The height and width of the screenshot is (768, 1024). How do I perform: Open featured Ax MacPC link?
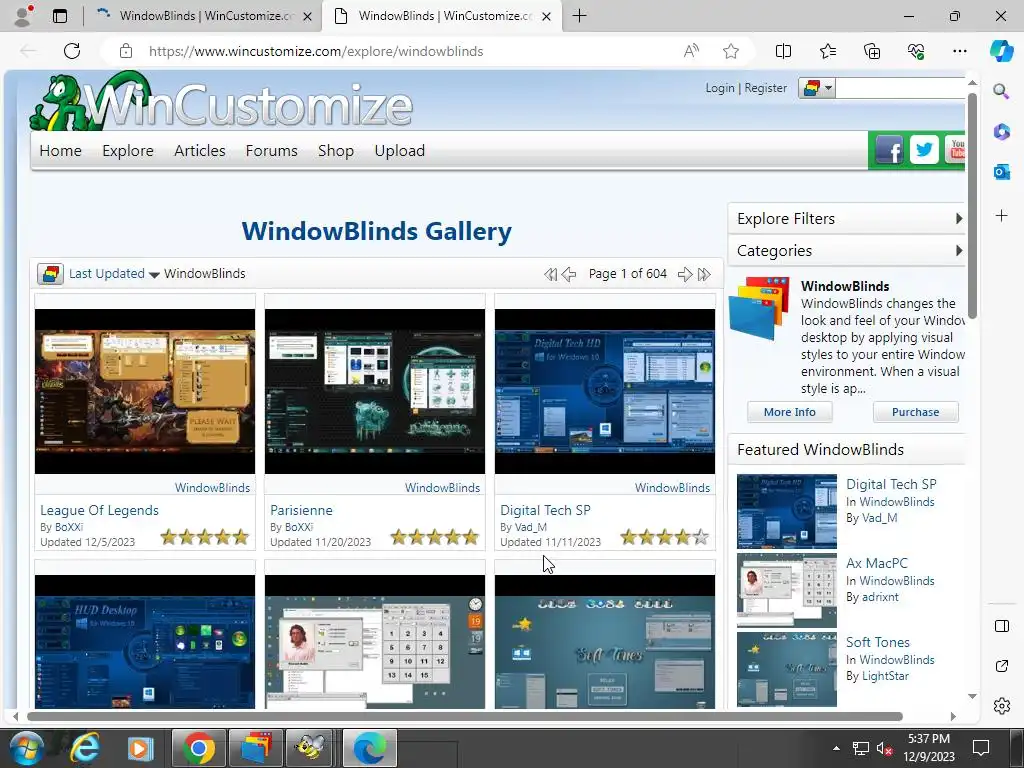(876, 563)
